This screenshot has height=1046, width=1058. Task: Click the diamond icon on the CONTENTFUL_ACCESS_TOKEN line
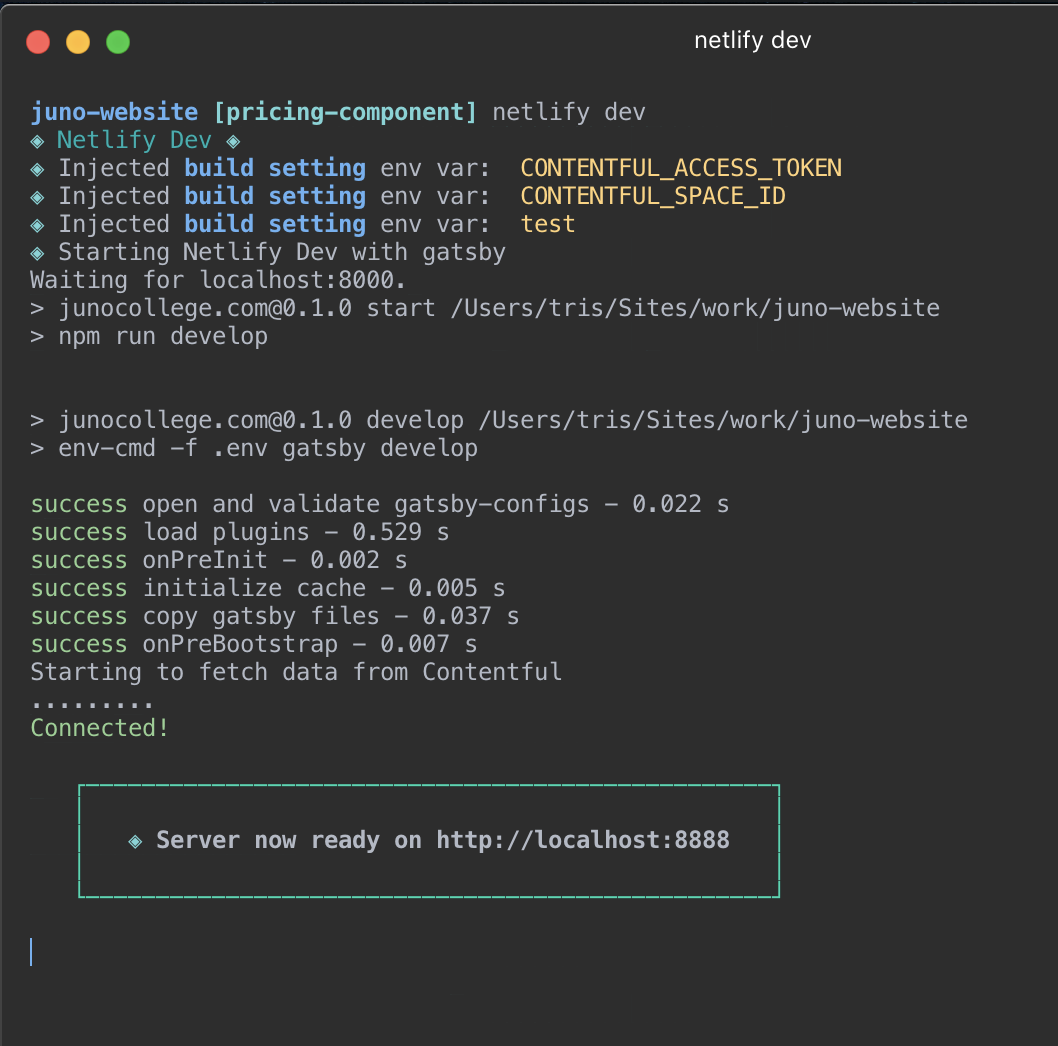click(x=38, y=169)
